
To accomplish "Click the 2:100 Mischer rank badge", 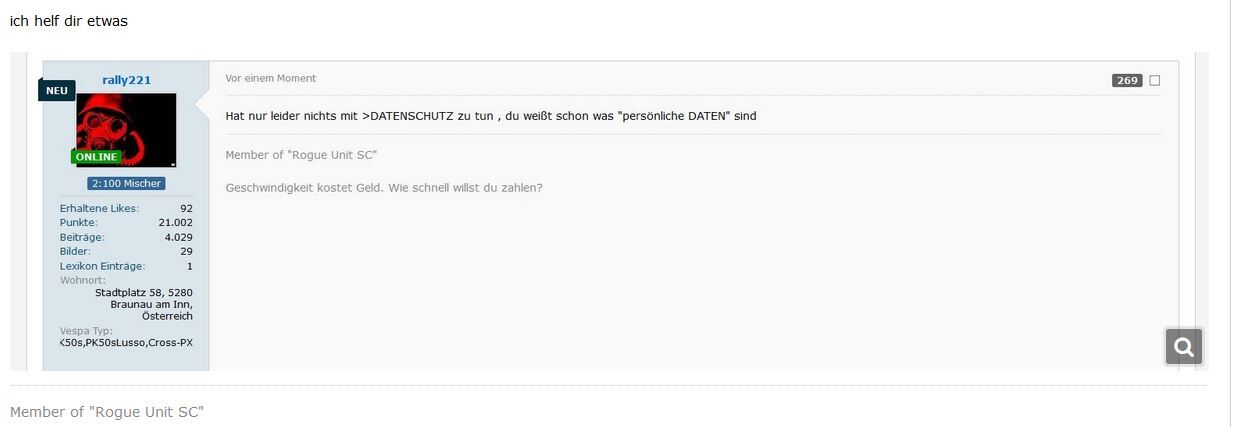I will coord(126,184).
